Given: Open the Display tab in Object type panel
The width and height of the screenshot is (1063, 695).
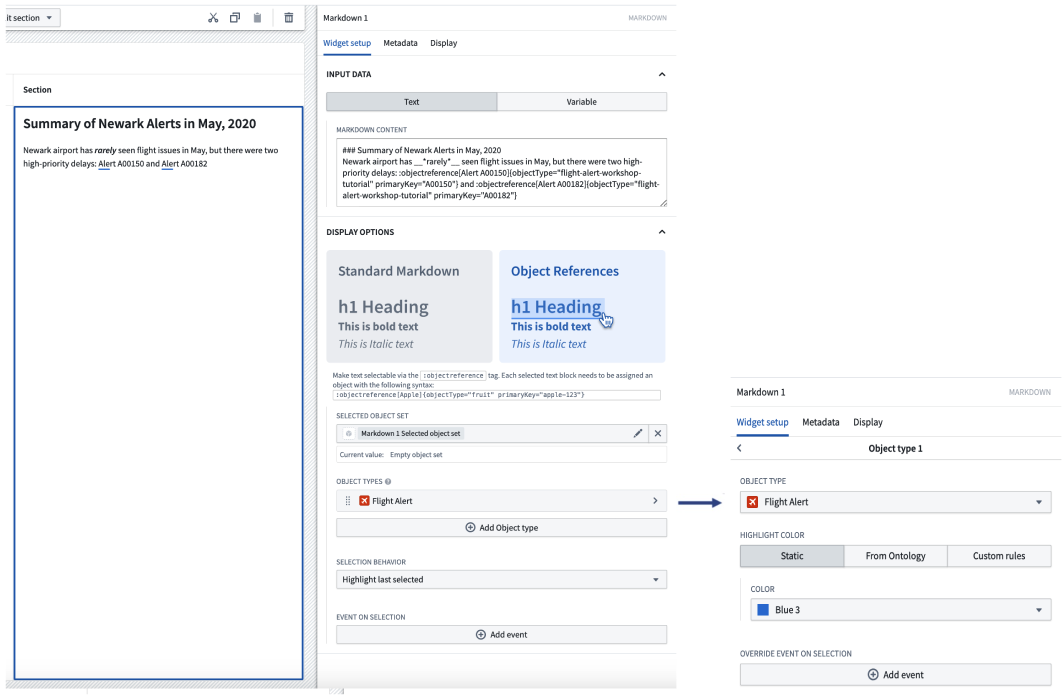Looking at the screenshot, I should (868, 422).
